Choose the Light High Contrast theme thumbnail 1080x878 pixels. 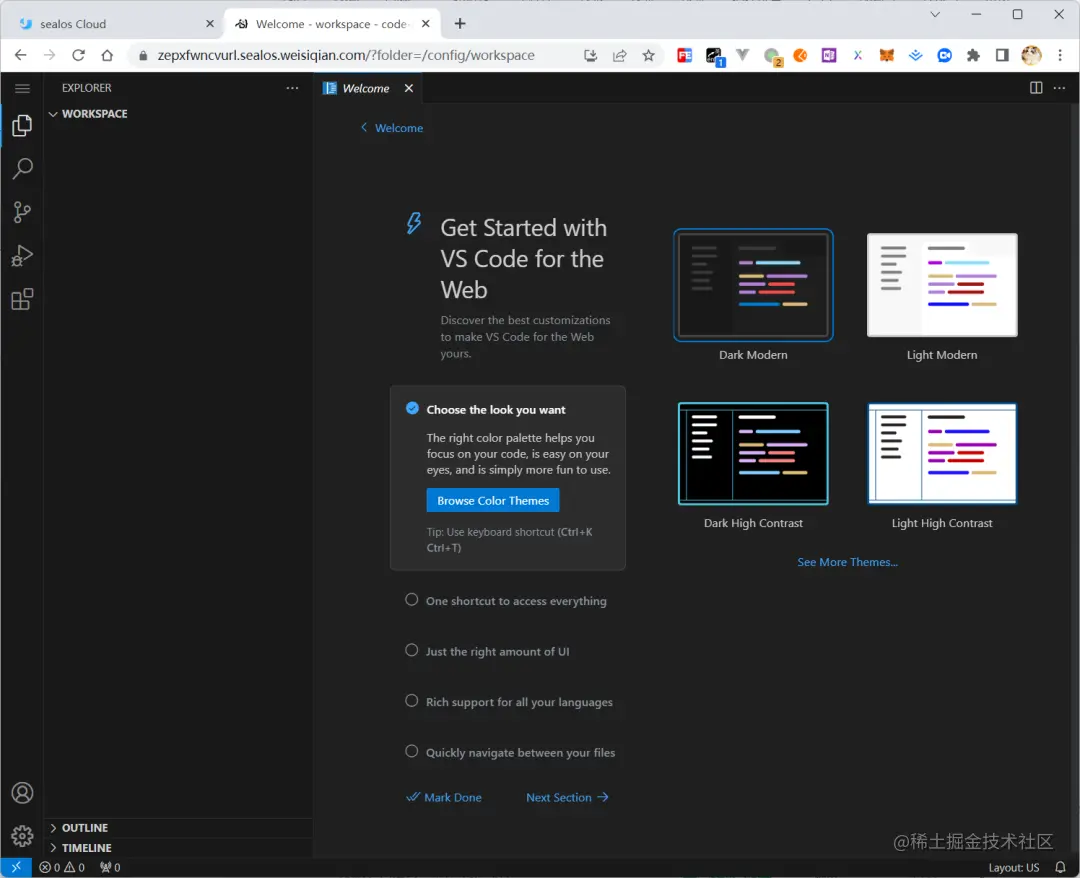pos(942,454)
